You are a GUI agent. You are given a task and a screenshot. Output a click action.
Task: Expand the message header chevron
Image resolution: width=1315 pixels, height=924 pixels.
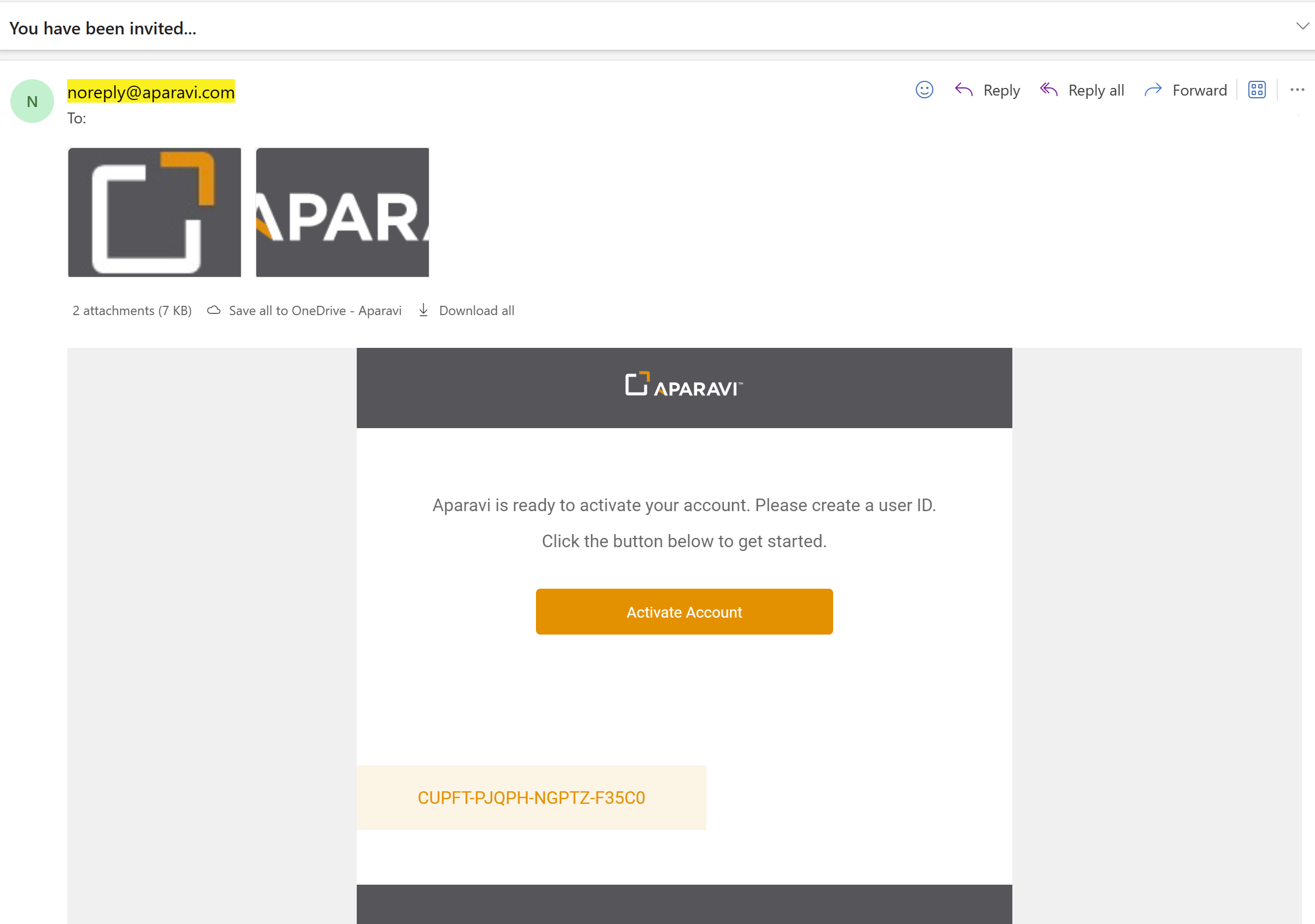pos(1302,26)
